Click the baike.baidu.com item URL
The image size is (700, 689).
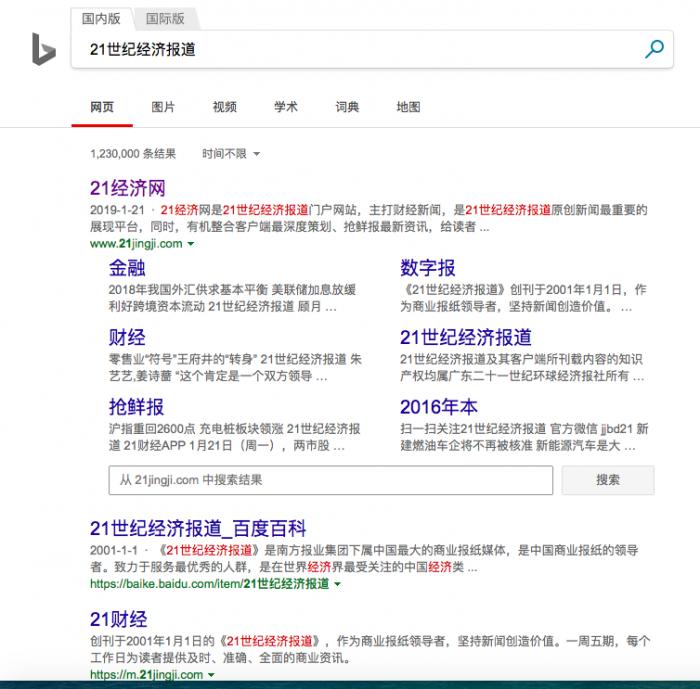[x=210, y=584]
